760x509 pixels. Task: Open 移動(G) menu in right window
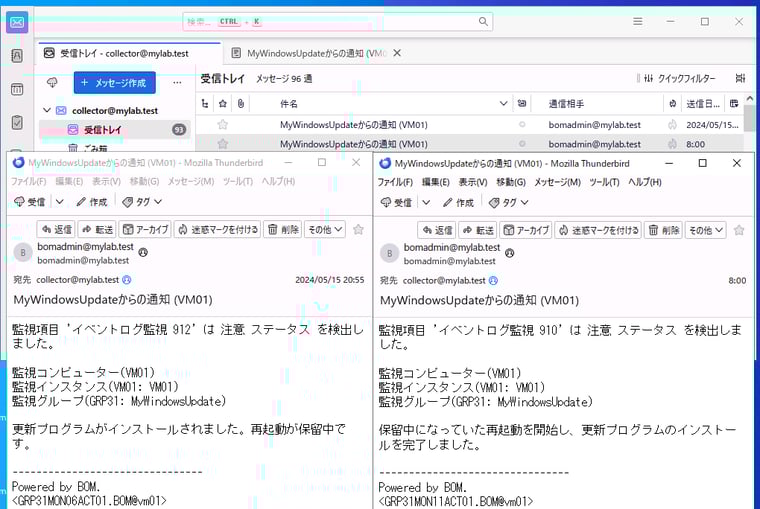[511, 182]
